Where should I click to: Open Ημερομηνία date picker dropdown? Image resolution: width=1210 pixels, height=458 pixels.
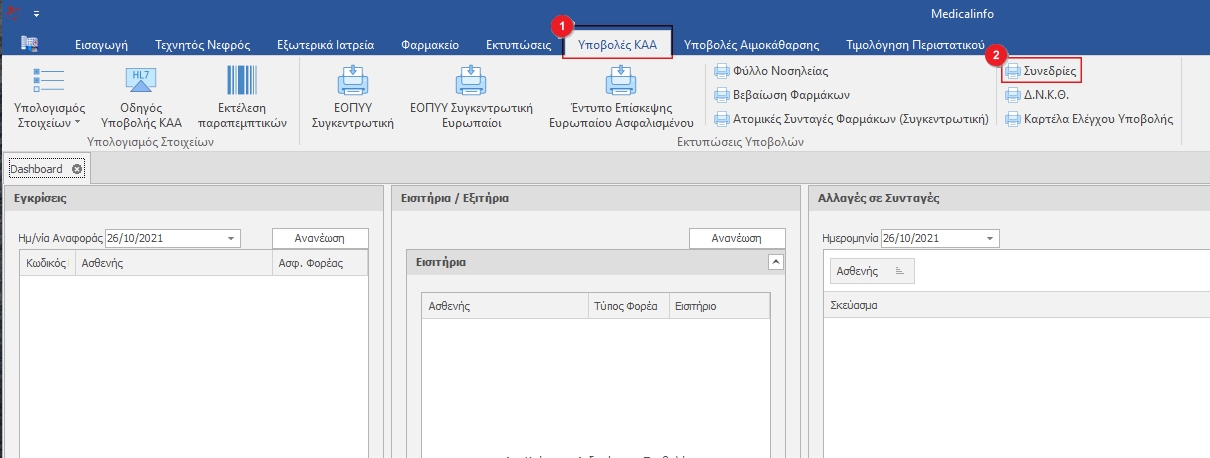click(x=990, y=239)
